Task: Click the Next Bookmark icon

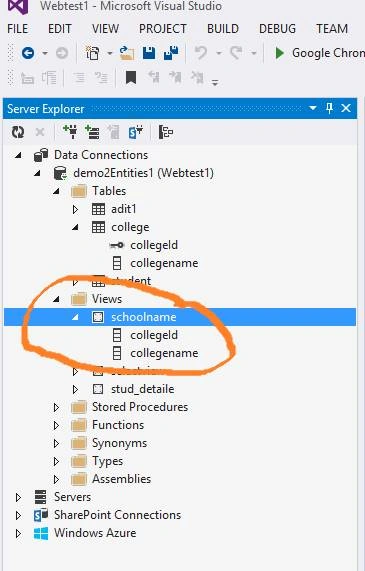Action: (175, 77)
